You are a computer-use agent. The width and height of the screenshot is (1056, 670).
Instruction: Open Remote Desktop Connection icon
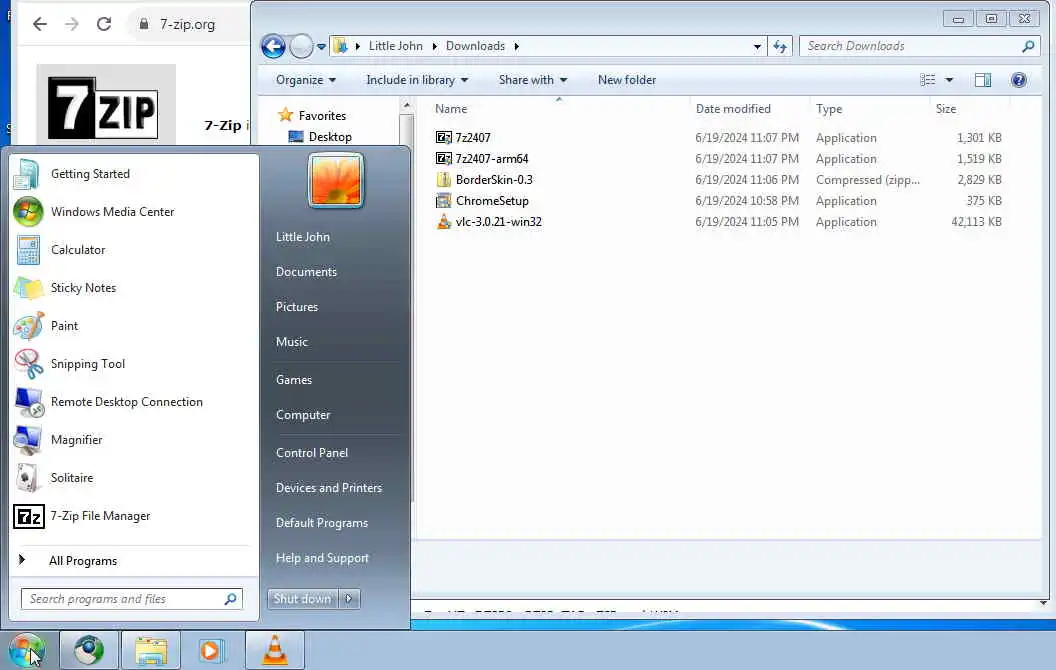tap(28, 402)
